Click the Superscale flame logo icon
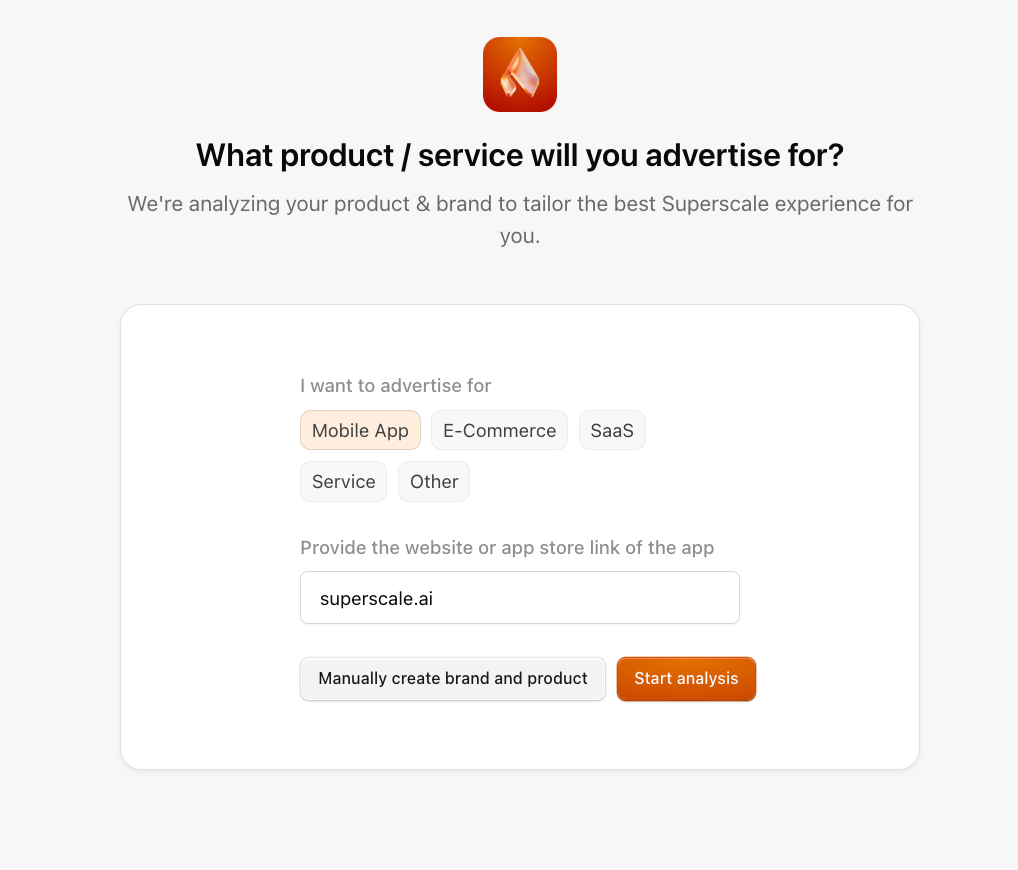The image size is (1018, 870). tap(519, 74)
